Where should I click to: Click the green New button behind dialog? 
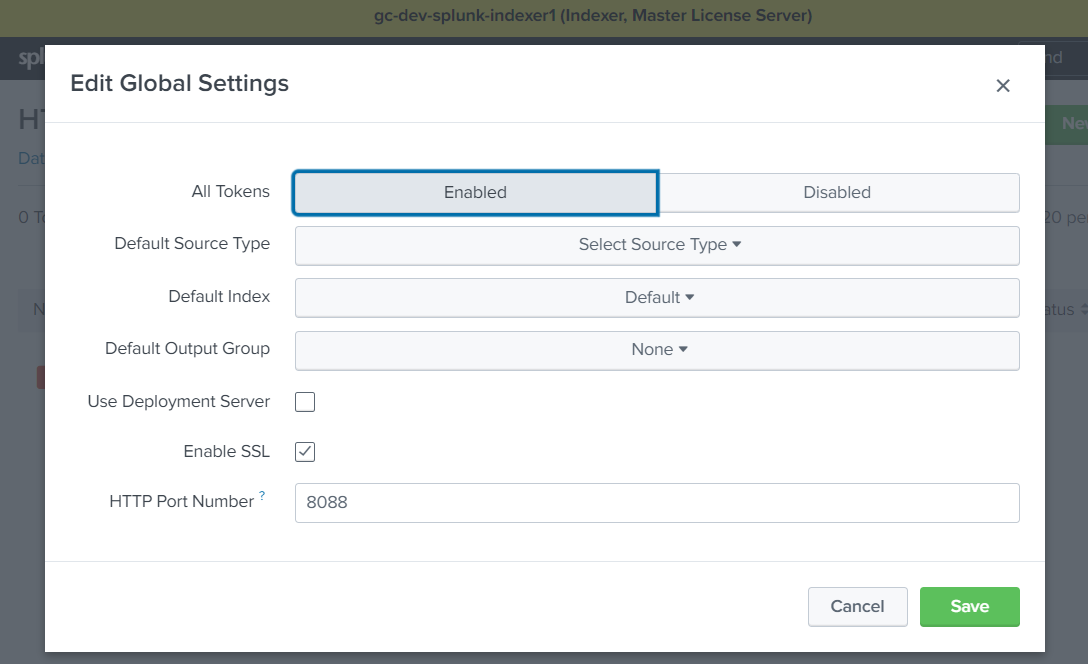point(1068,123)
